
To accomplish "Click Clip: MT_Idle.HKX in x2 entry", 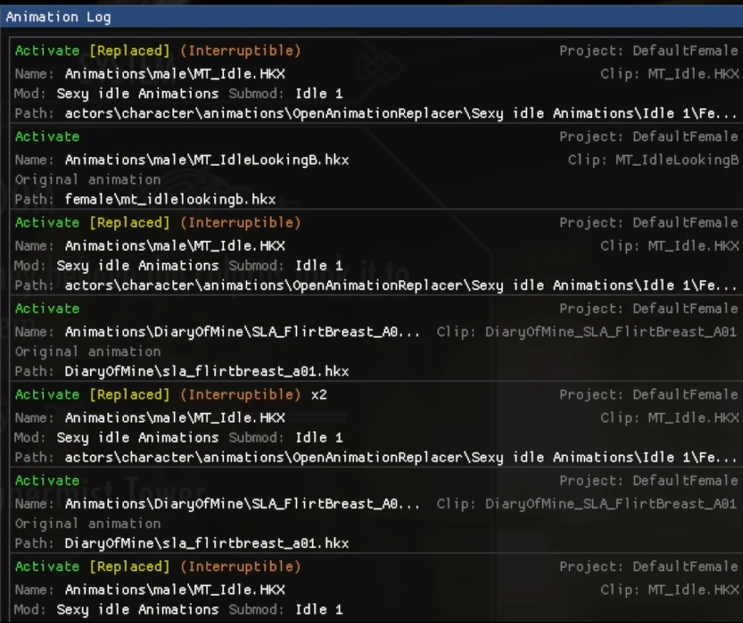I will click(x=670, y=418).
